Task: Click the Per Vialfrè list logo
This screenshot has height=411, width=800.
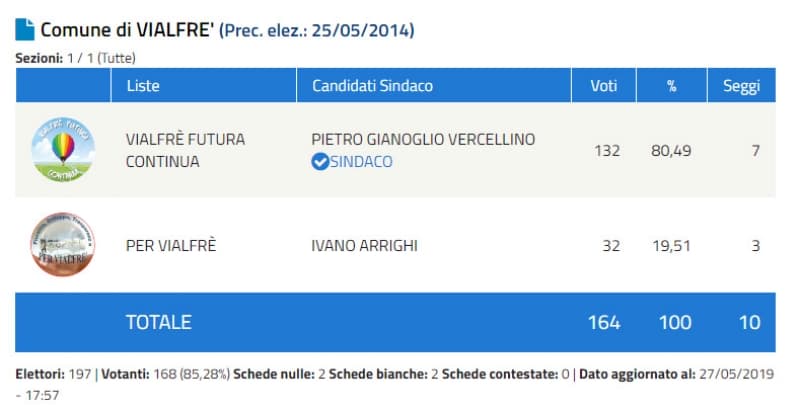Action: 62,244
